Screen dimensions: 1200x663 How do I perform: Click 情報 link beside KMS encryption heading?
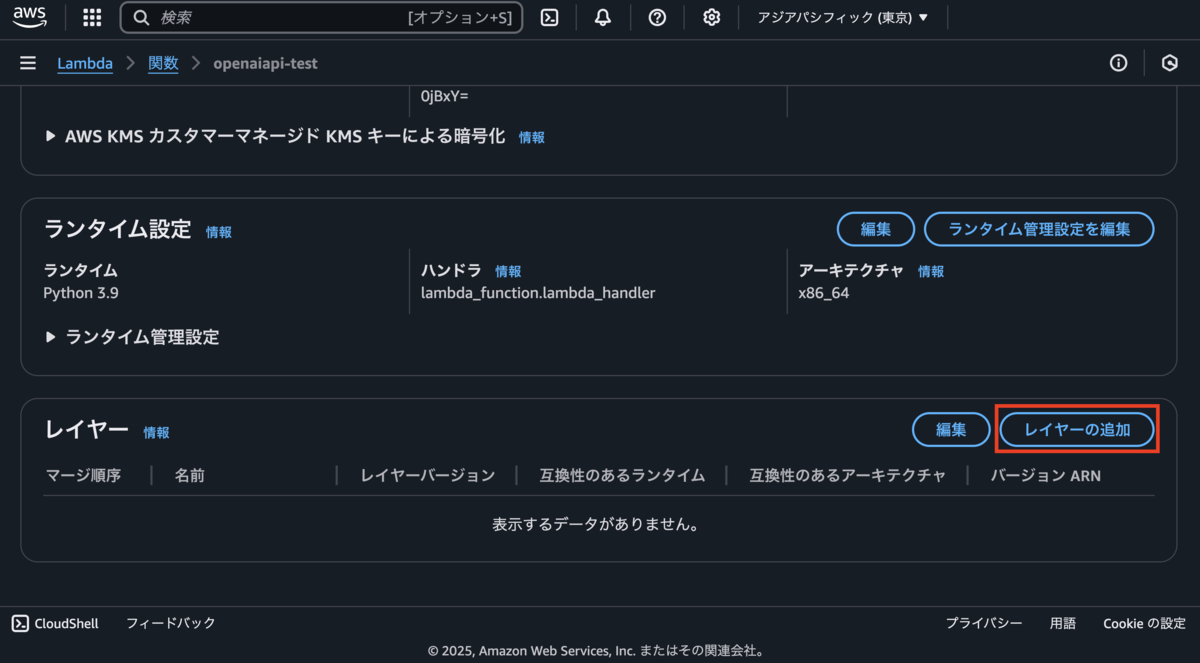point(532,138)
